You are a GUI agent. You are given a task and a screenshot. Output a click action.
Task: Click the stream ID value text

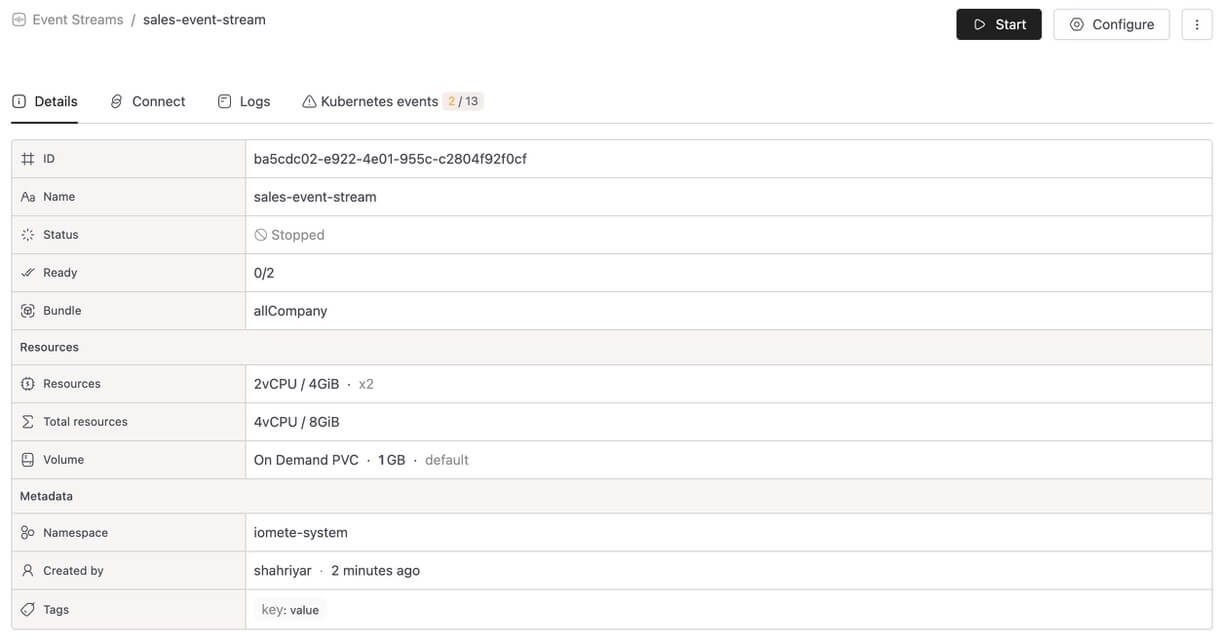[390, 159]
